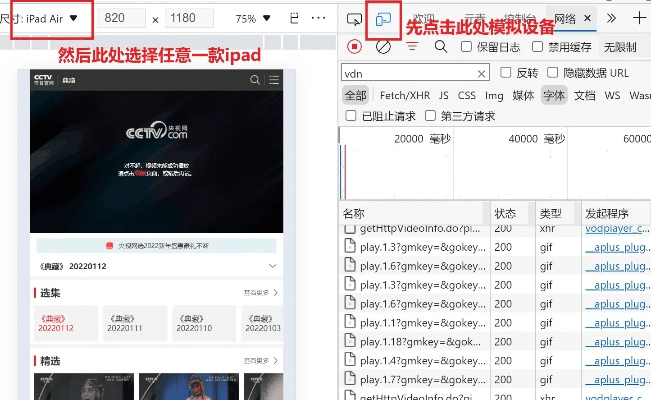Image resolution: width=651 pixels, height=400 pixels.
Task: Filter requests by CSS type
Action: 467,96
